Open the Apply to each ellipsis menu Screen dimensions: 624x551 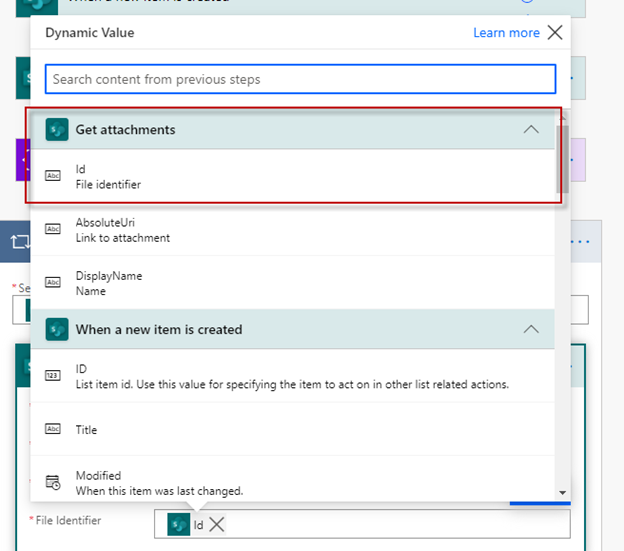coord(580,241)
